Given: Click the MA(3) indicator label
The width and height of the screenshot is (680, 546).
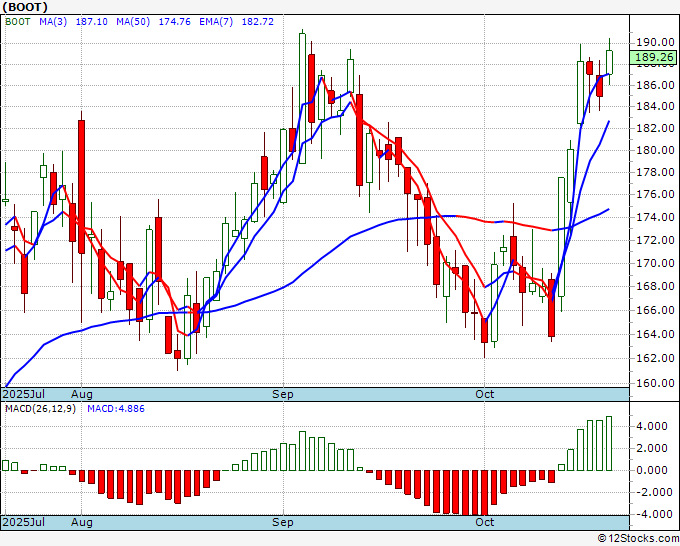Looking at the screenshot, I should pos(53,22).
